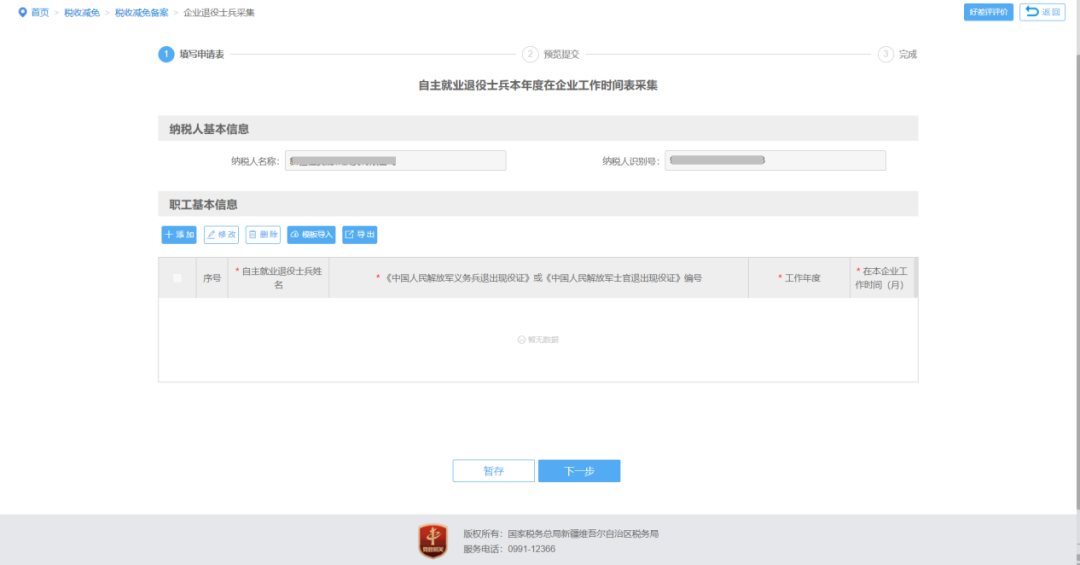Click the 好差评评价 rating button
Image resolution: width=1080 pixels, height=565 pixels.
point(988,12)
